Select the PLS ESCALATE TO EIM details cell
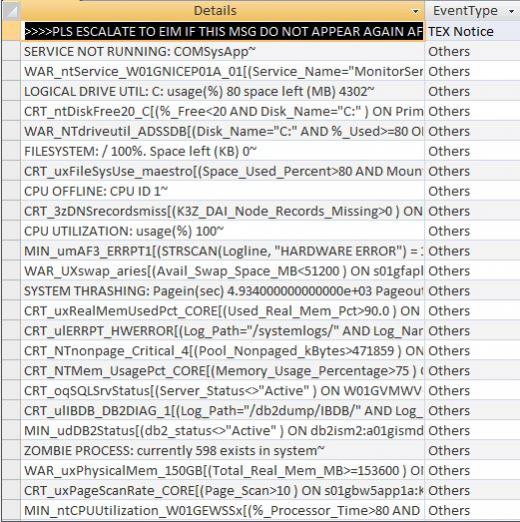This screenshot has height=522, width=520. tap(223, 32)
